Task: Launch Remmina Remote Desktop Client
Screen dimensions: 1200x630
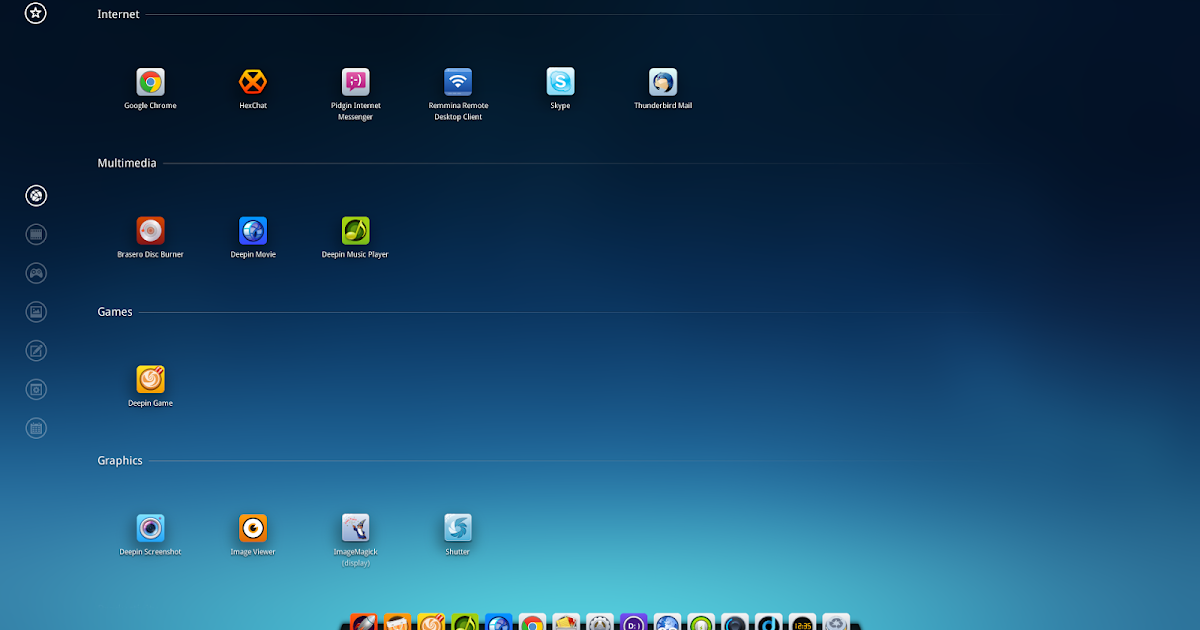Action: tap(458, 82)
